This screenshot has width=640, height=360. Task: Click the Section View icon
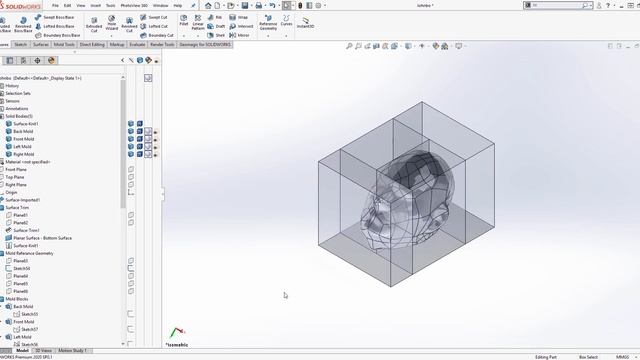click(376, 46)
